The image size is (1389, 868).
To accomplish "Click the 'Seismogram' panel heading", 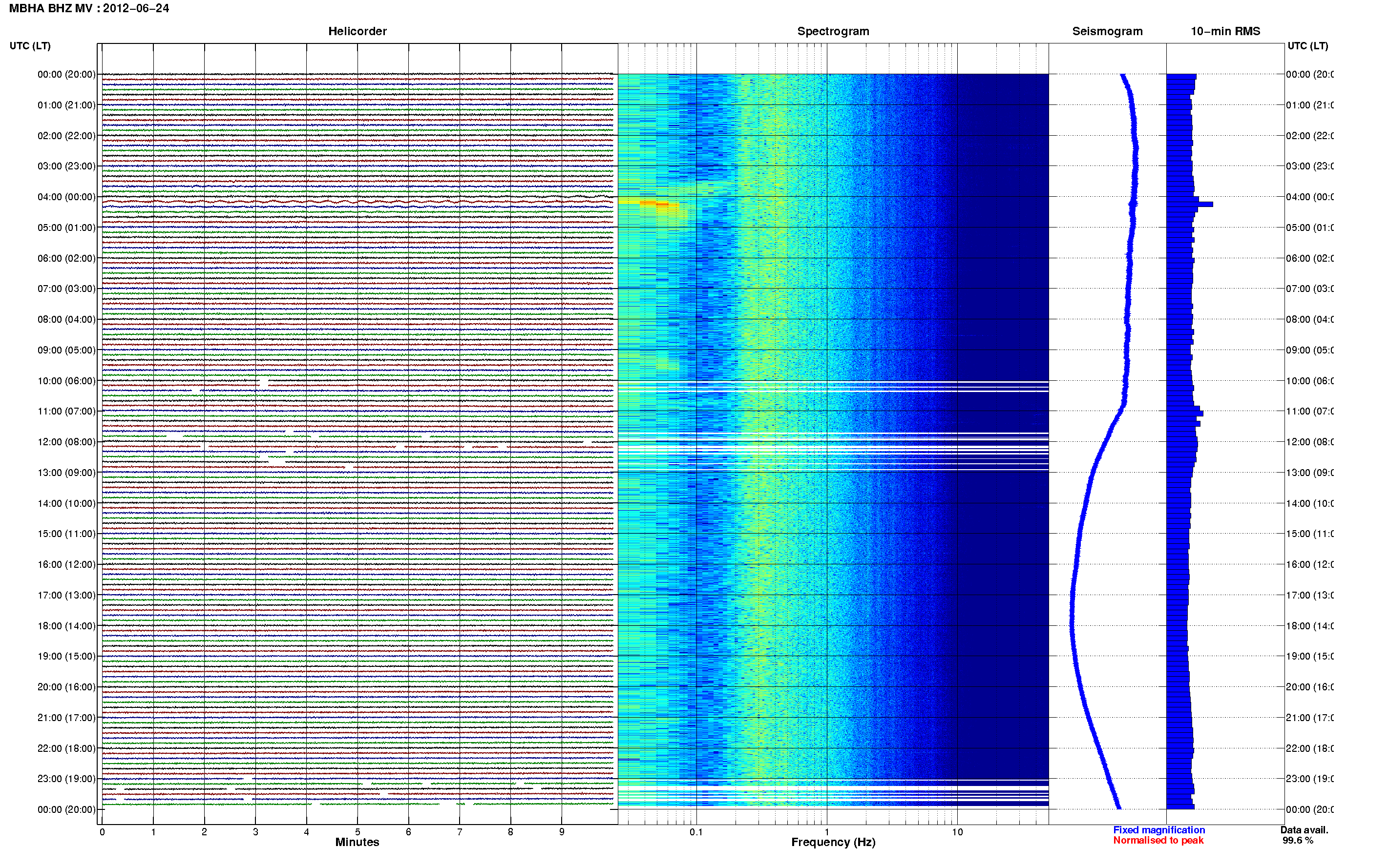I will coord(1107,32).
